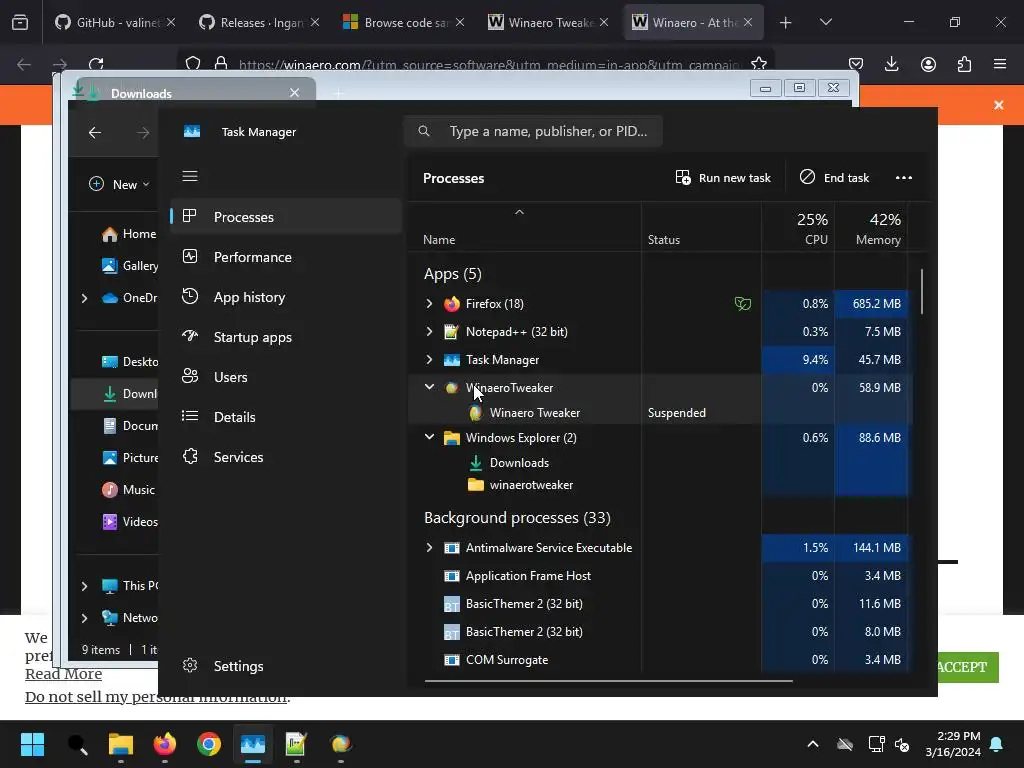This screenshot has height=768, width=1024.
Task: Click the process list vertical scrollbar
Action: pyautogui.click(x=922, y=291)
